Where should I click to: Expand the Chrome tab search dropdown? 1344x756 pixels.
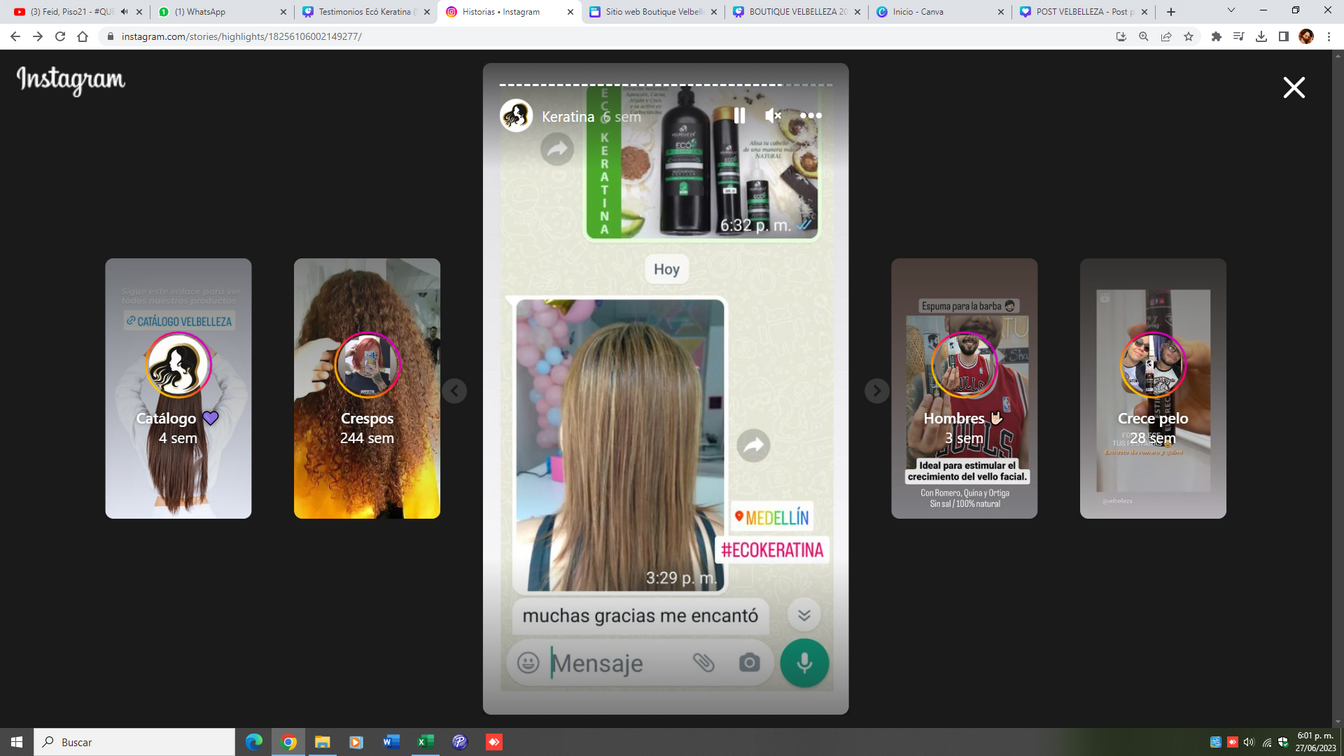pyautogui.click(x=1231, y=11)
